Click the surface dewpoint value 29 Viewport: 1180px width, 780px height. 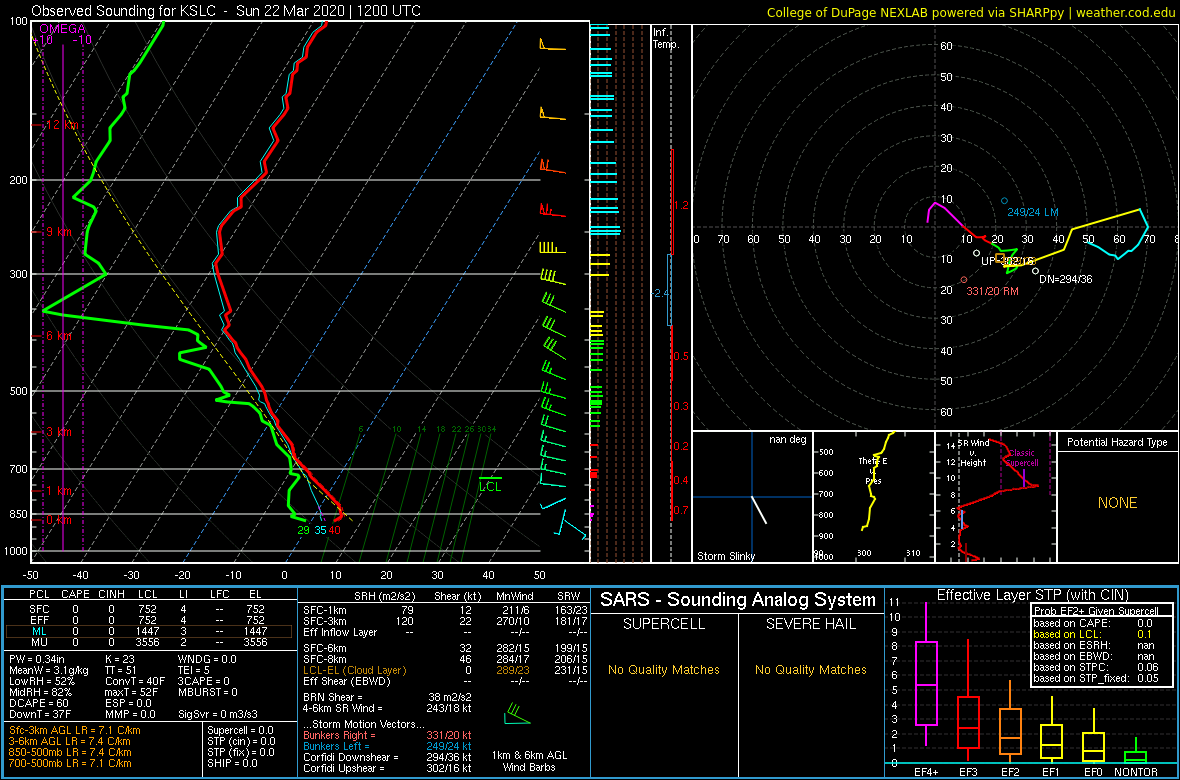[x=304, y=530]
